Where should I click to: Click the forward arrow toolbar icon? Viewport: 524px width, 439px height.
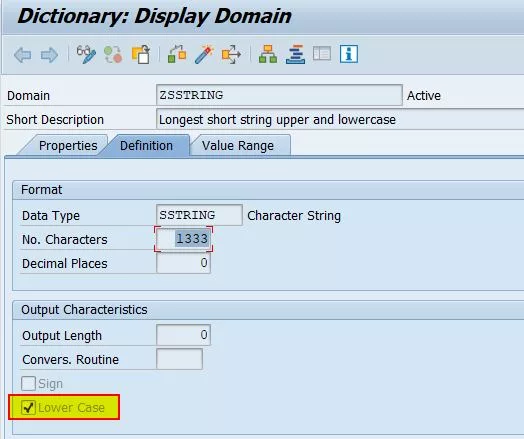tap(49, 54)
